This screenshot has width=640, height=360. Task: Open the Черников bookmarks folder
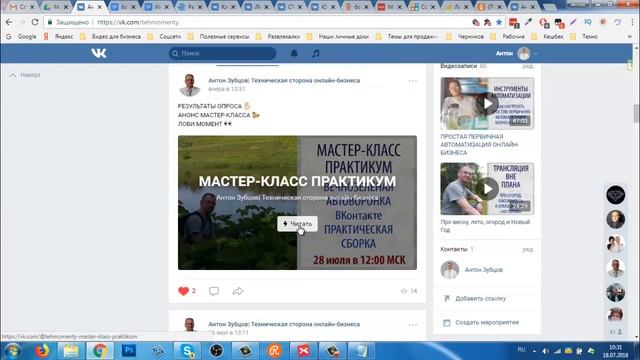[x=465, y=36]
